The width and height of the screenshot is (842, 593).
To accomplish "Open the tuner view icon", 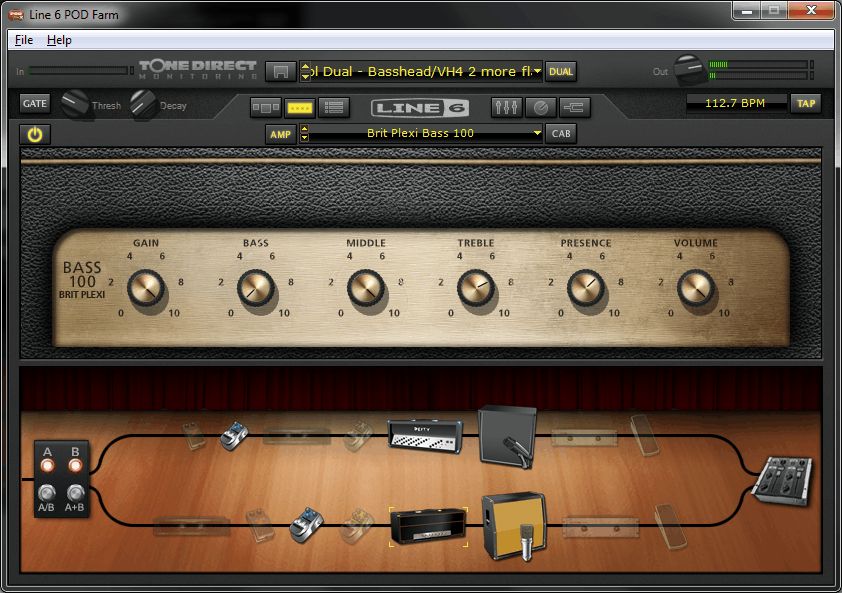I will [540, 107].
